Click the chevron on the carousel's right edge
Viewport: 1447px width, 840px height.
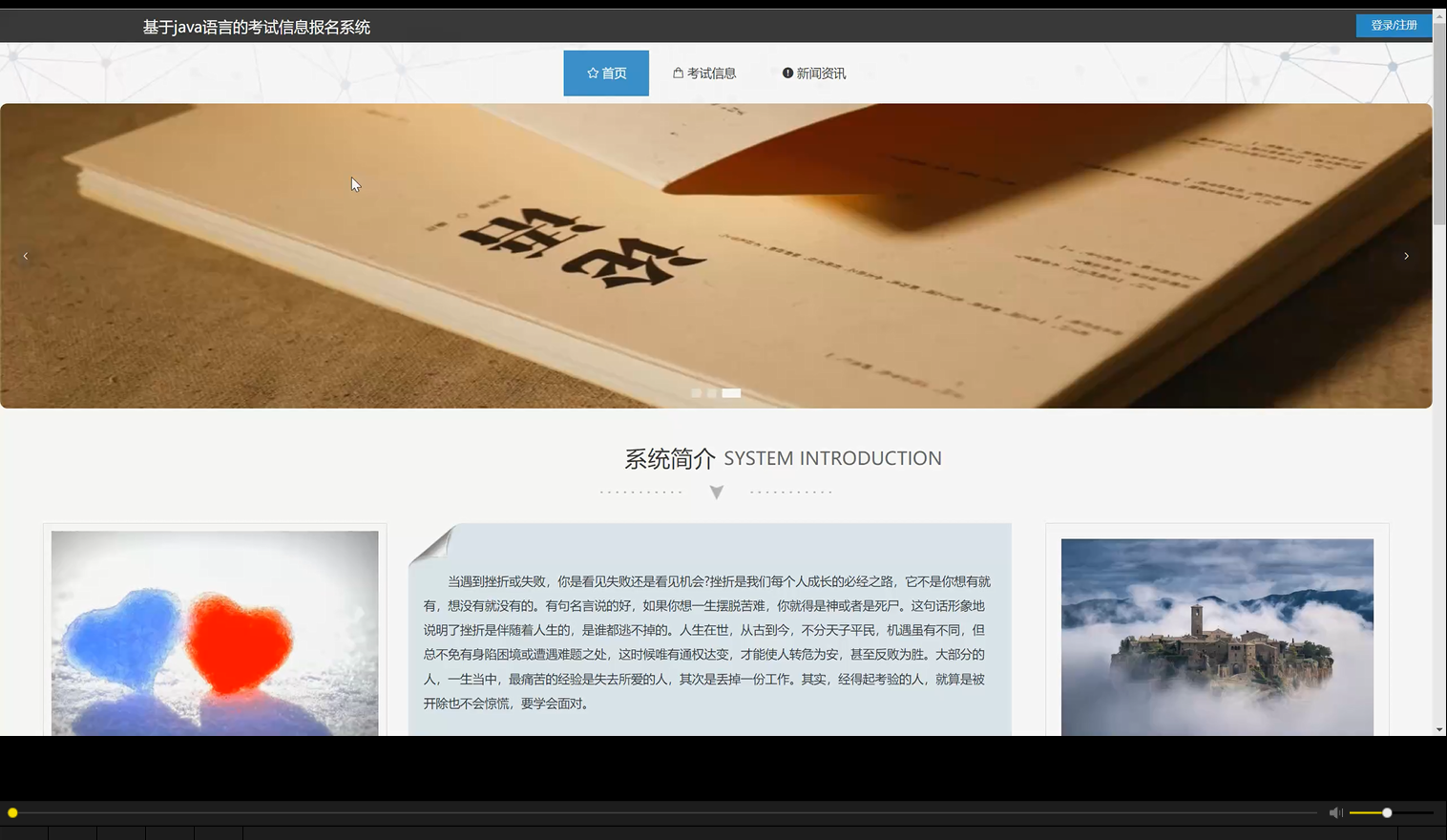(x=1406, y=255)
